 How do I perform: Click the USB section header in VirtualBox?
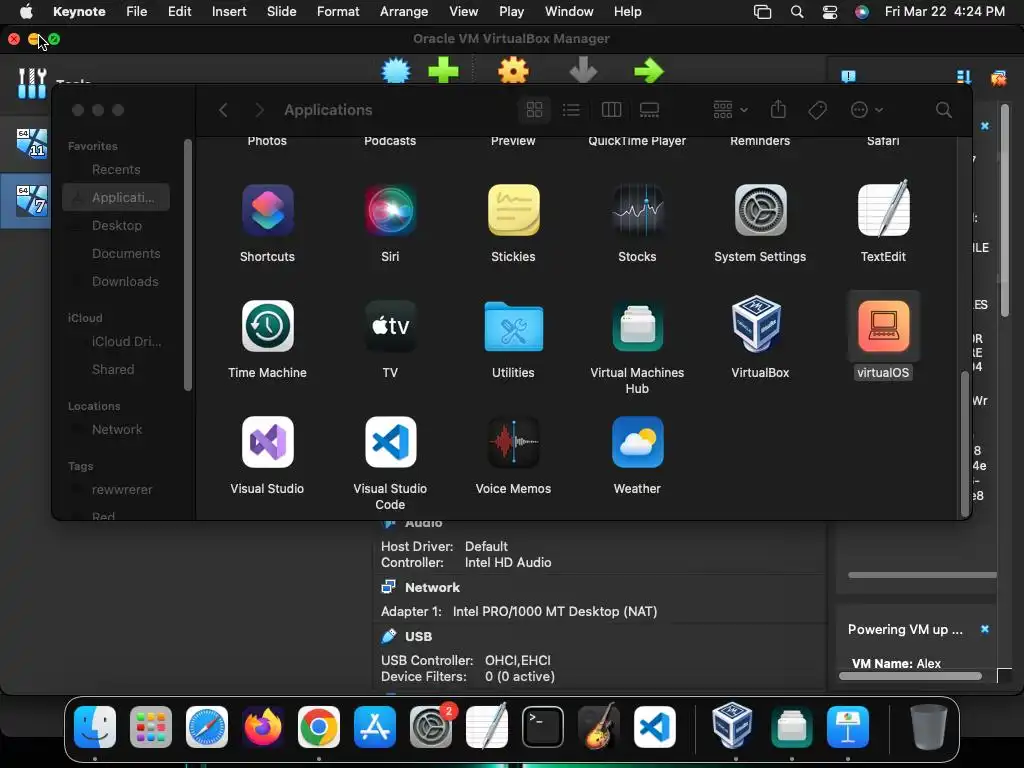coord(418,636)
